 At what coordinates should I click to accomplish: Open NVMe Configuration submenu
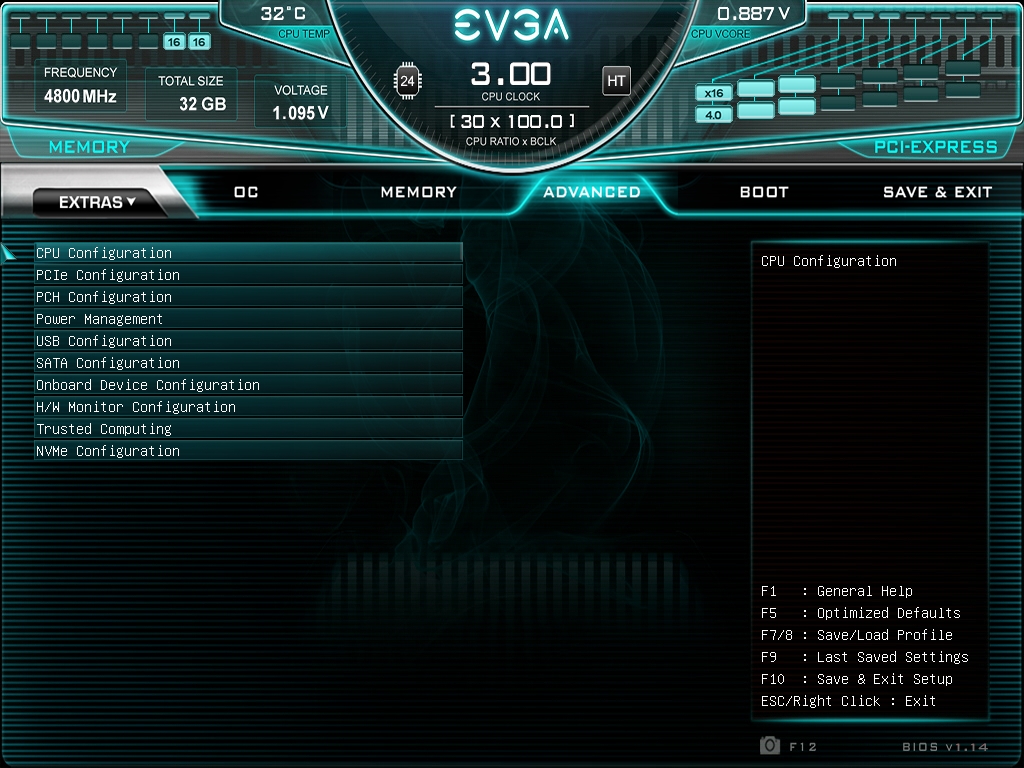pyautogui.click(x=248, y=451)
